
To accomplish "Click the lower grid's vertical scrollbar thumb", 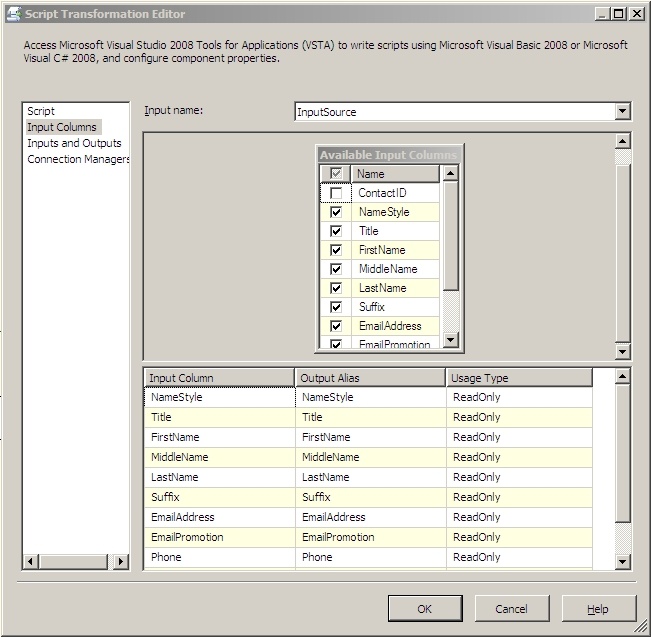I will click(x=622, y=453).
